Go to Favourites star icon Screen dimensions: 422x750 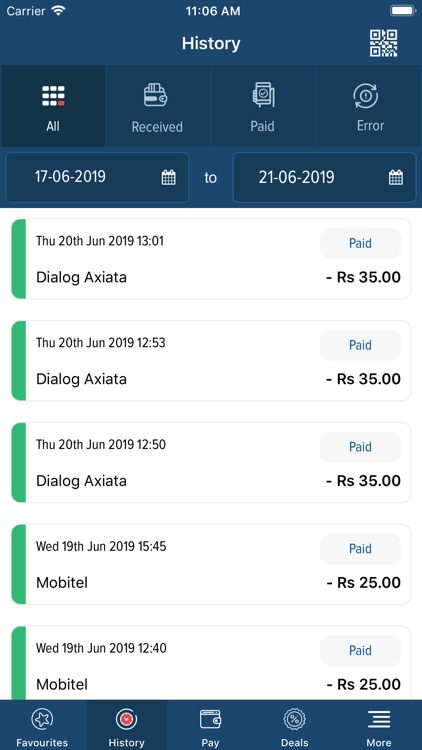point(42,719)
